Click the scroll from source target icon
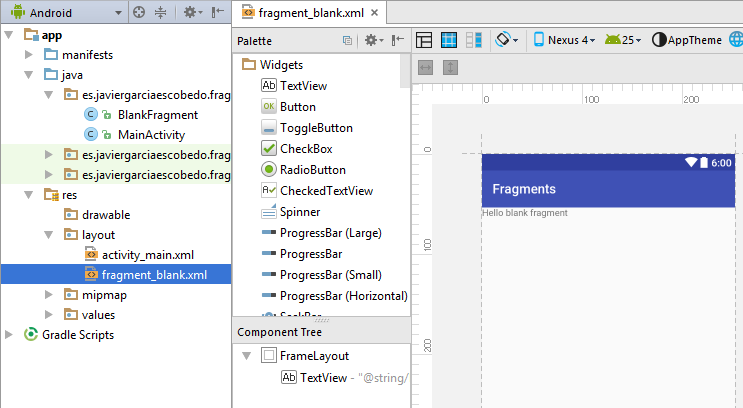This screenshot has height=408, width=743. [x=139, y=13]
